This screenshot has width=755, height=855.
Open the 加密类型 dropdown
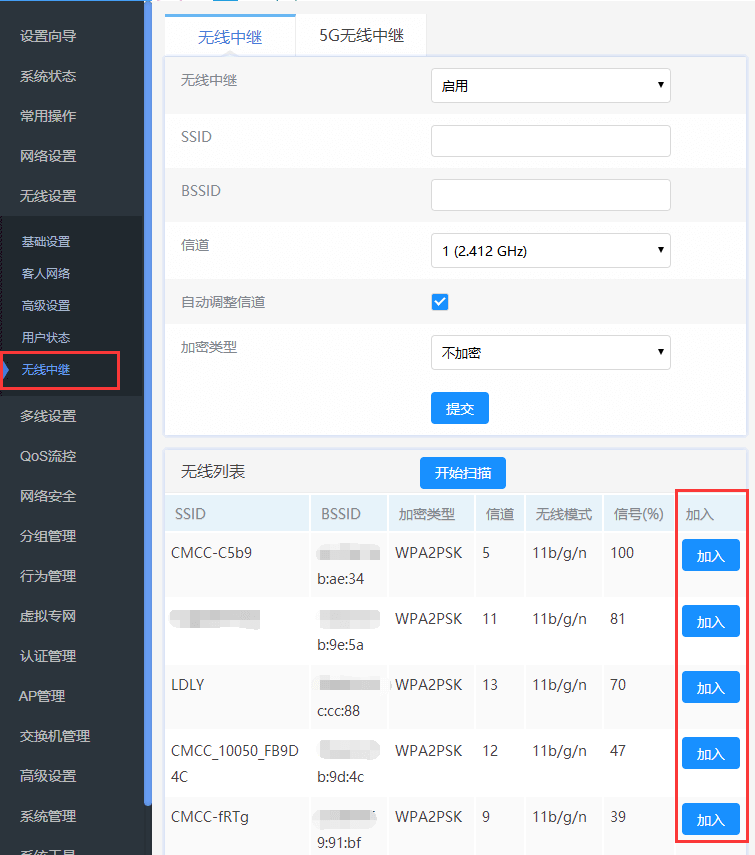[550, 352]
